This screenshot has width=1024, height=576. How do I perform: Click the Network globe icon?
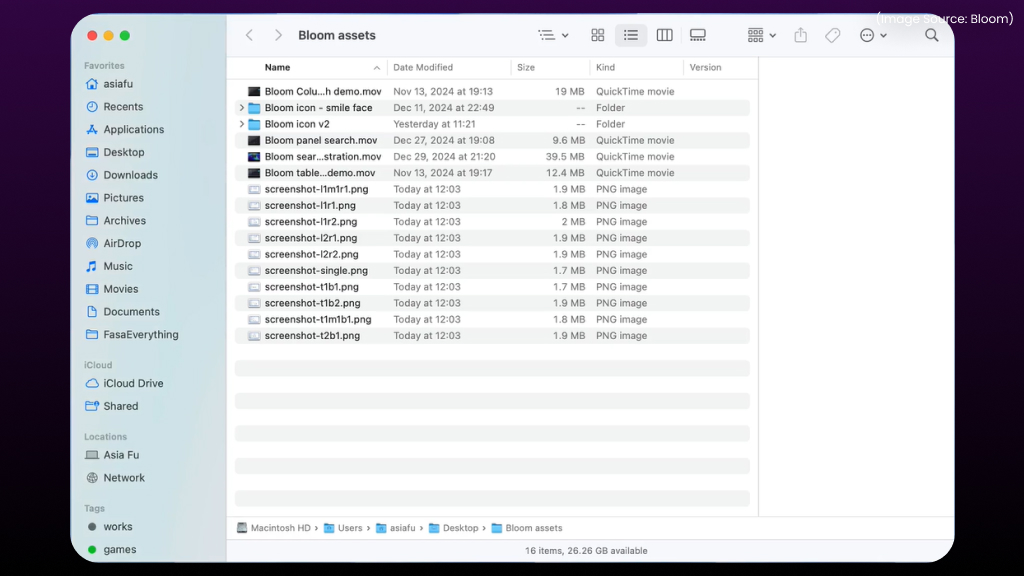coord(92,478)
